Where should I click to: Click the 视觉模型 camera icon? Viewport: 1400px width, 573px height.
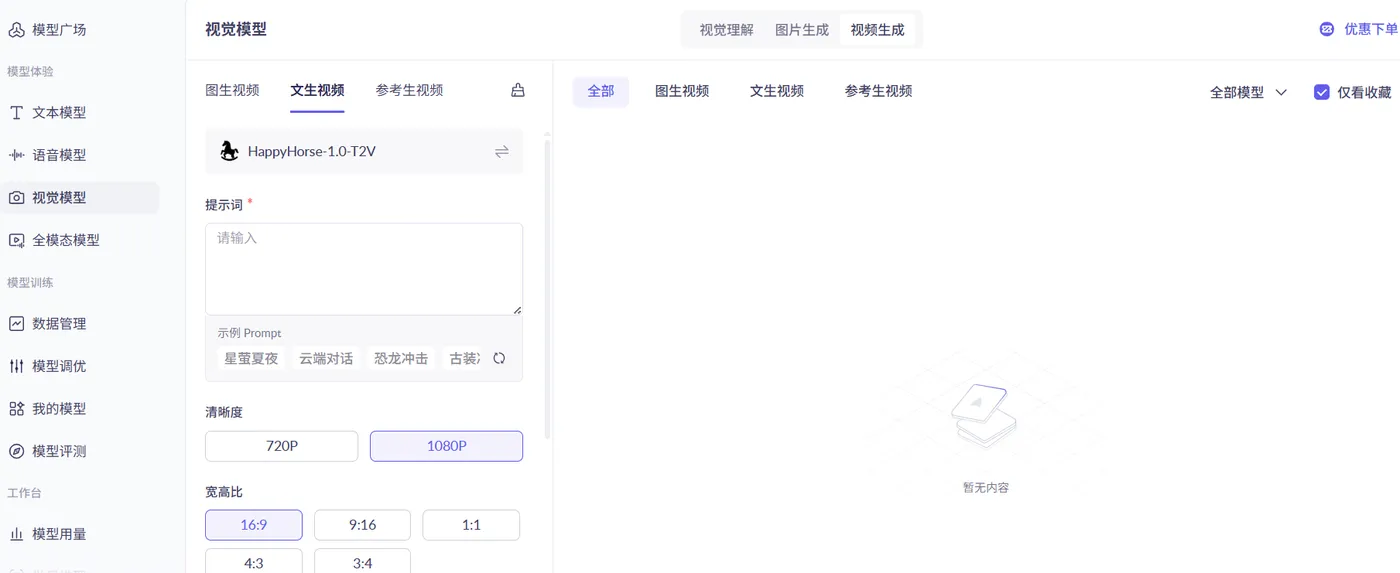pyautogui.click(x=16, y=198)
